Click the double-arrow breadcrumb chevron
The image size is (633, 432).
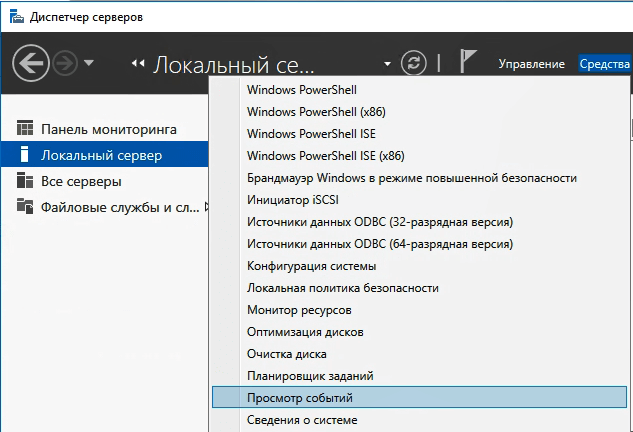point(138,63)
